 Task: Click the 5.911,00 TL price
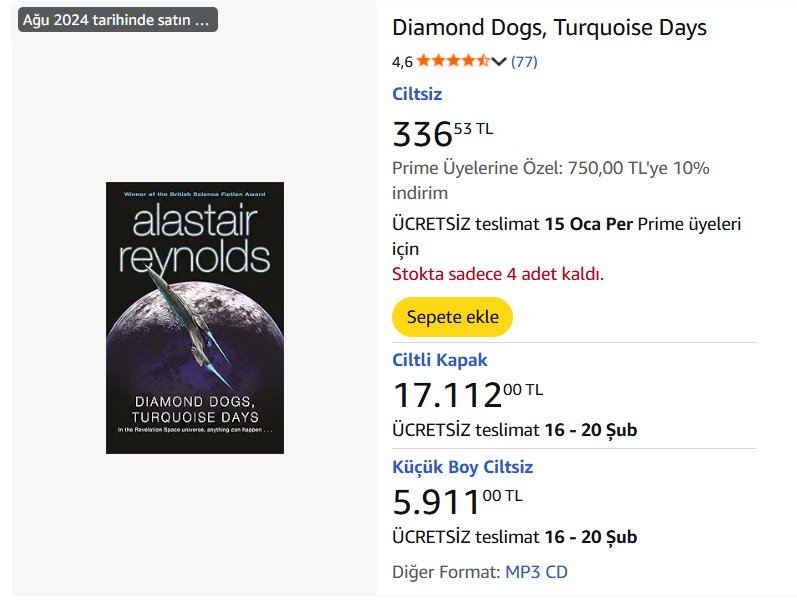(x=457, y=501)
